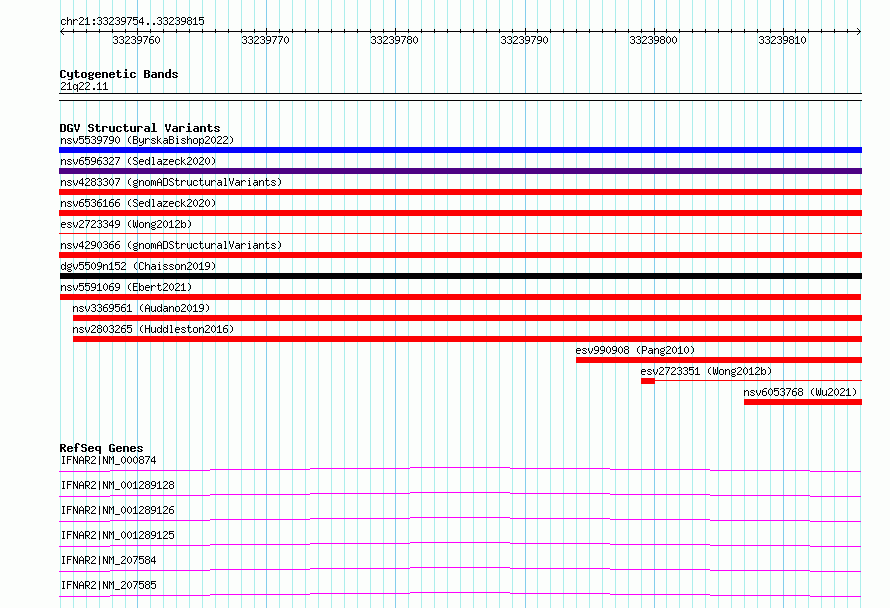Image resolution: width=890 pixels, height=608 pixels.
Task: Open nsv4290366 (gnomADStructuralVariants) variant label
Action: [171, 245]
